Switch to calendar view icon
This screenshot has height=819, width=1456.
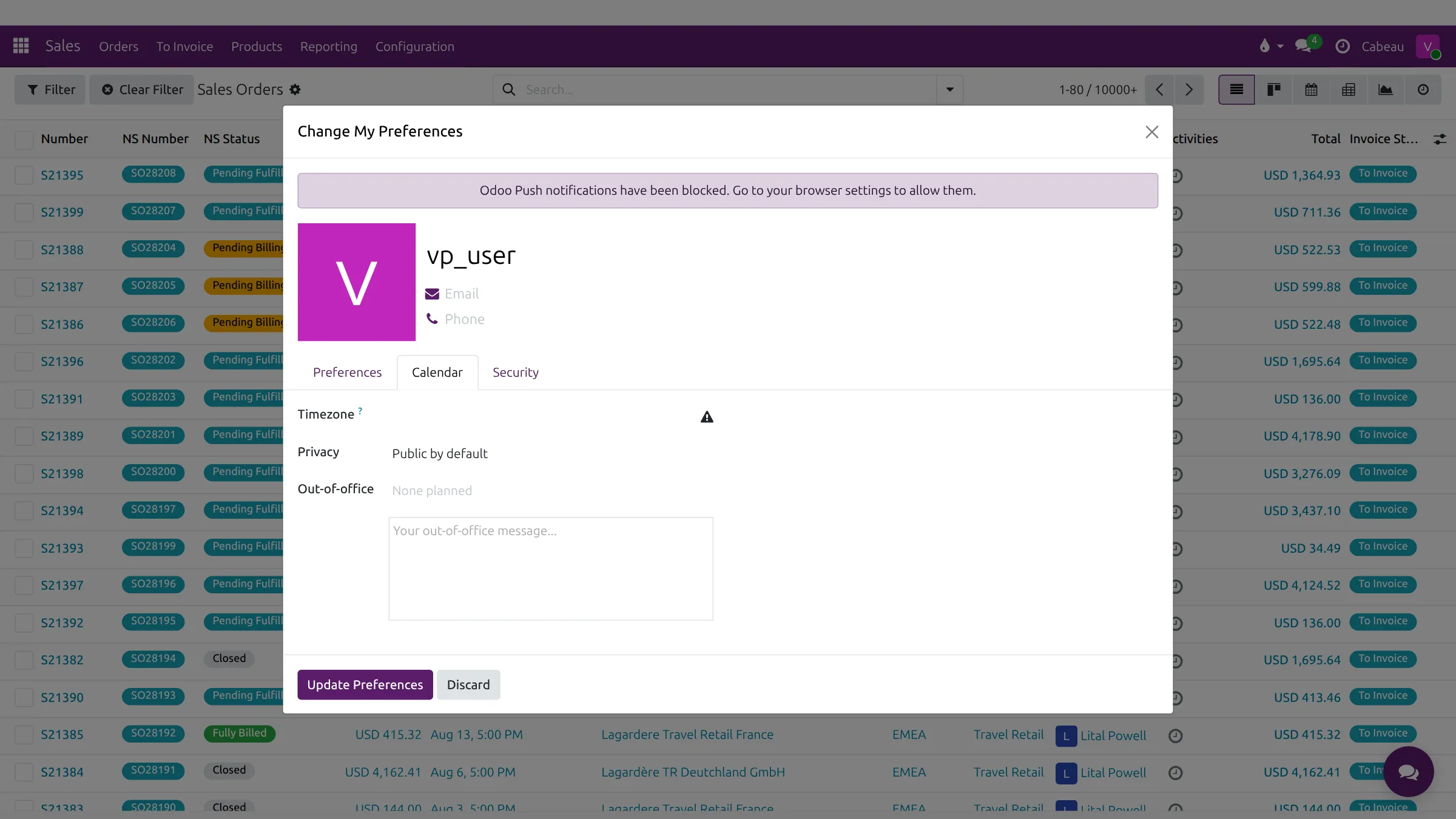(1311, 90)
